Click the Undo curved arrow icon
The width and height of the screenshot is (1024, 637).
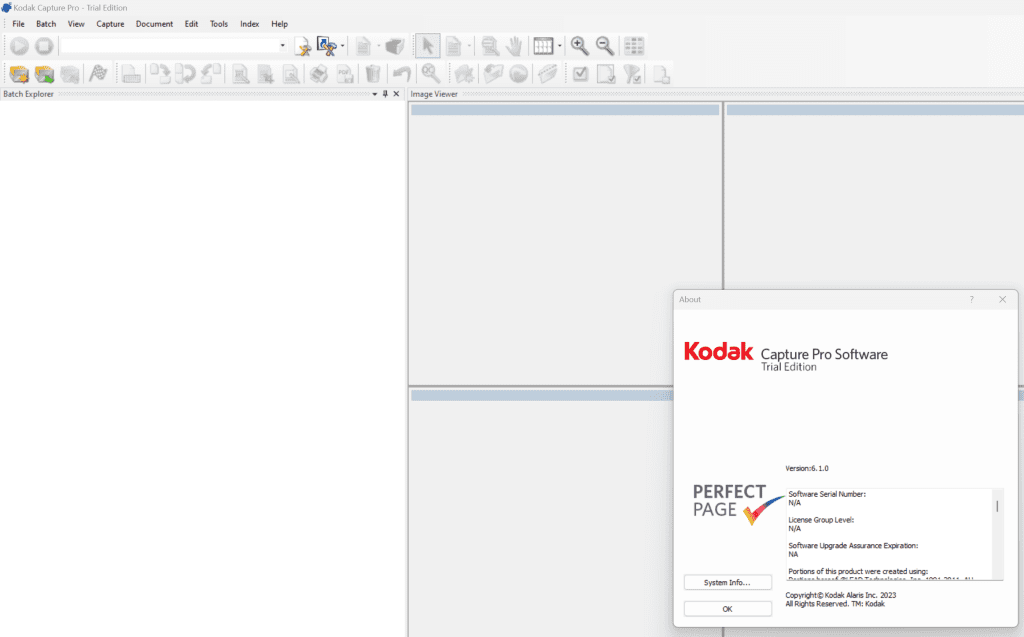pos(402,74)
